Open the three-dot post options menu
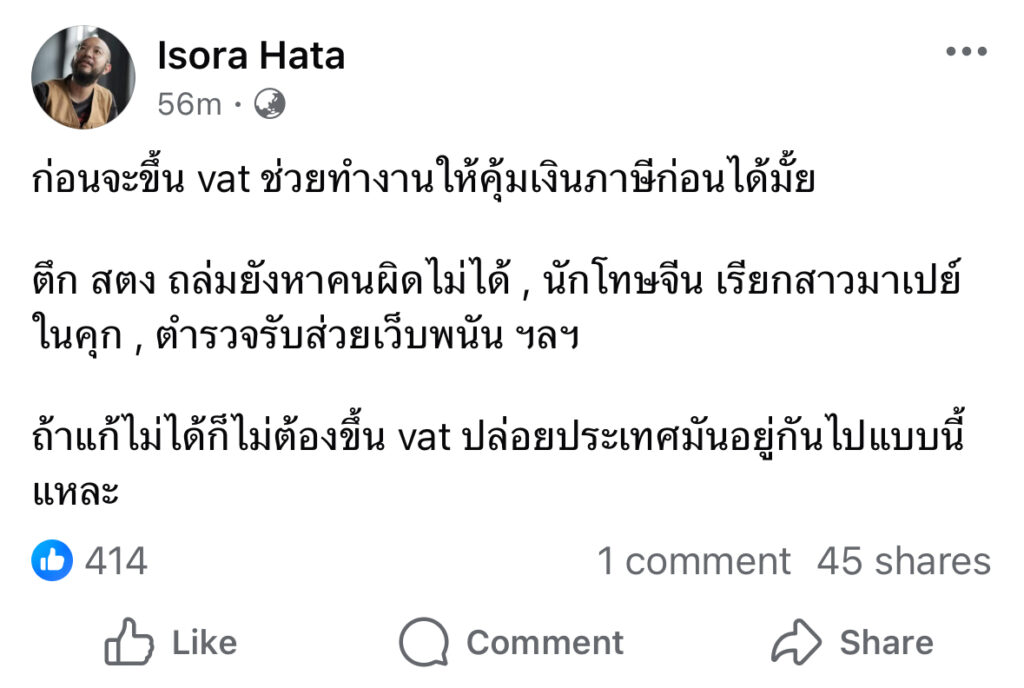Image resolution: width=1024 pixels, height=688 pixels. point(966,53)
